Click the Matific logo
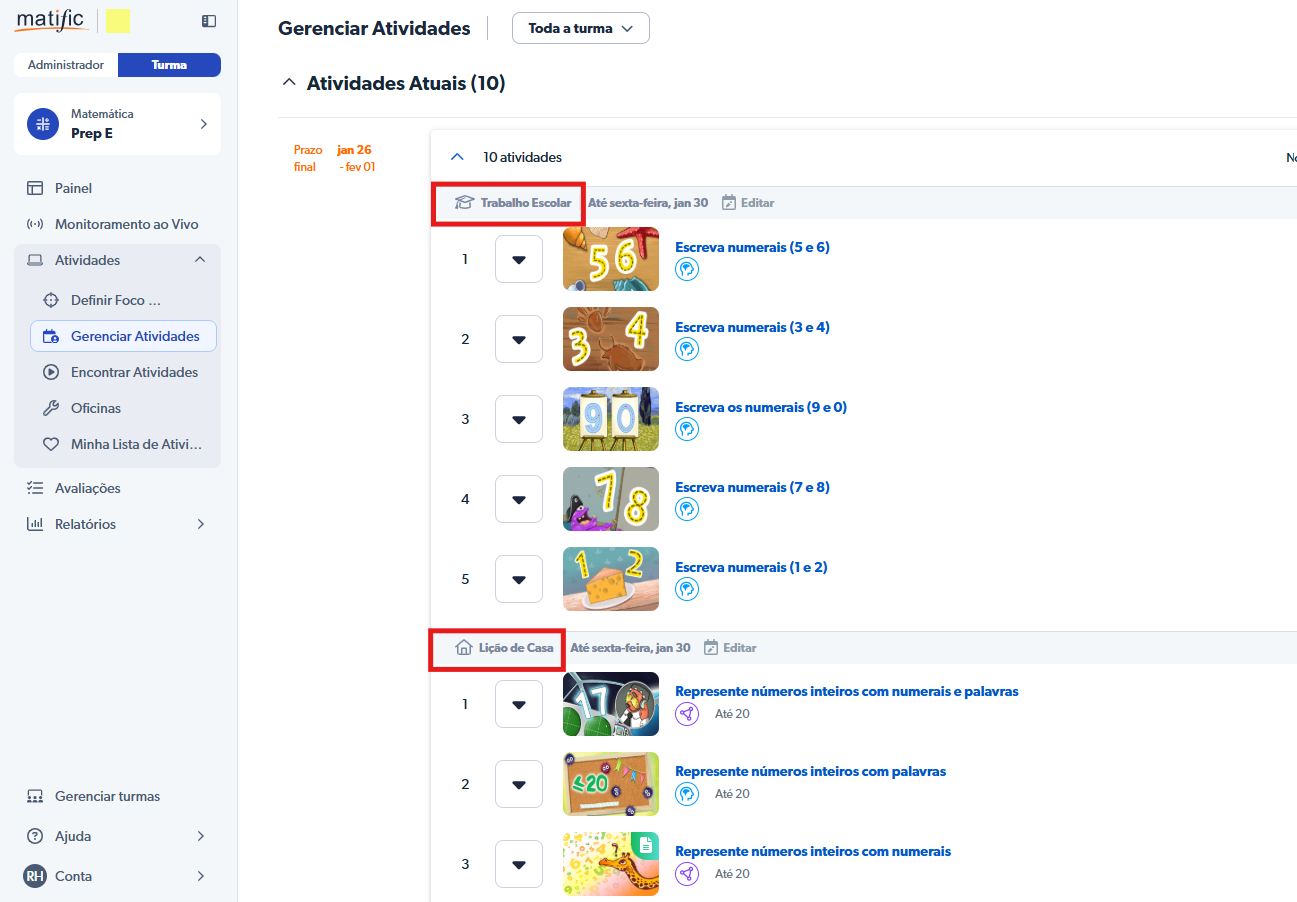1297x902 pixels. click(x=50, y=20)
